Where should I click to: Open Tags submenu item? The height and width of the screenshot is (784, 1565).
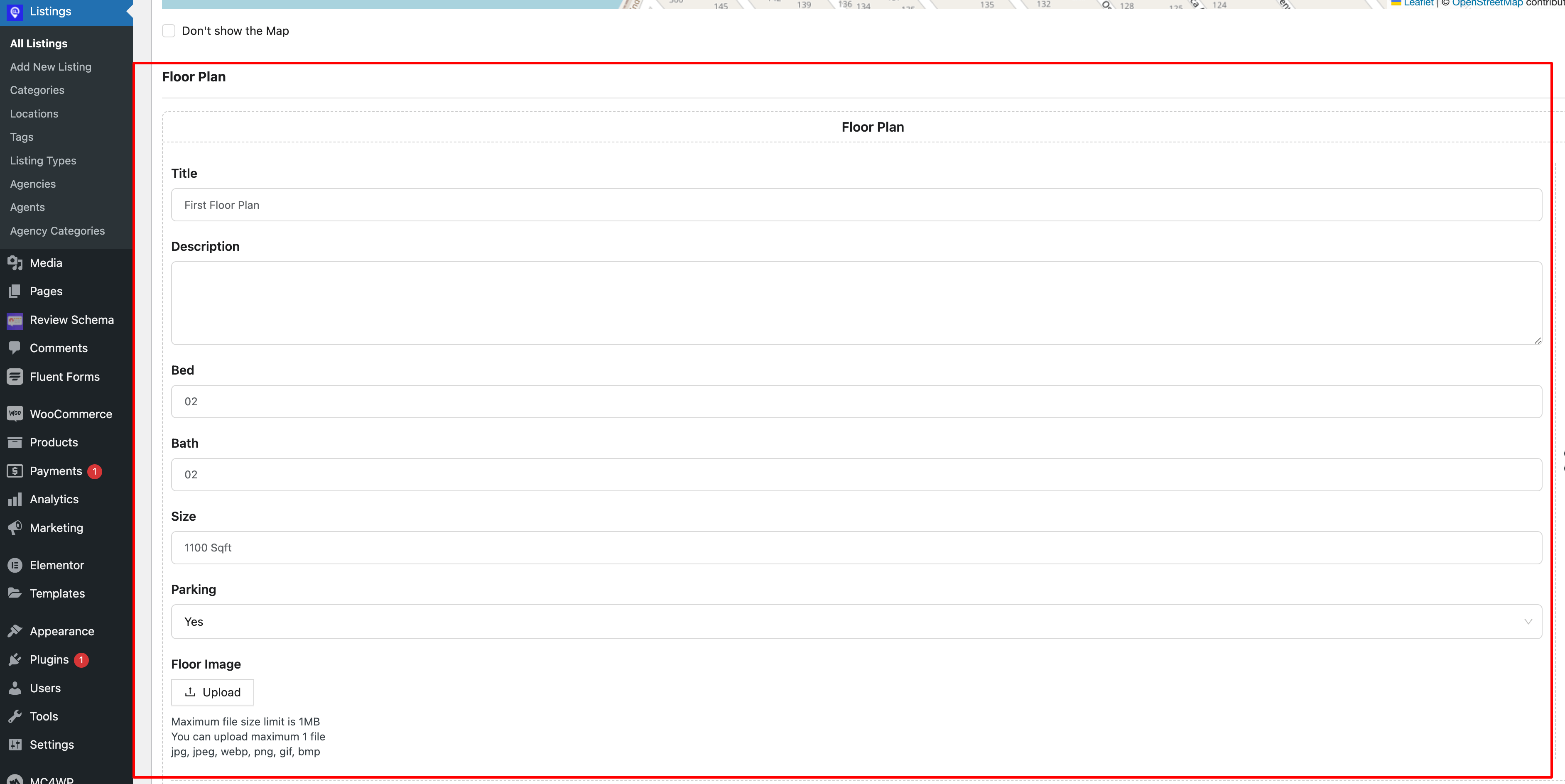pos(22,137)
